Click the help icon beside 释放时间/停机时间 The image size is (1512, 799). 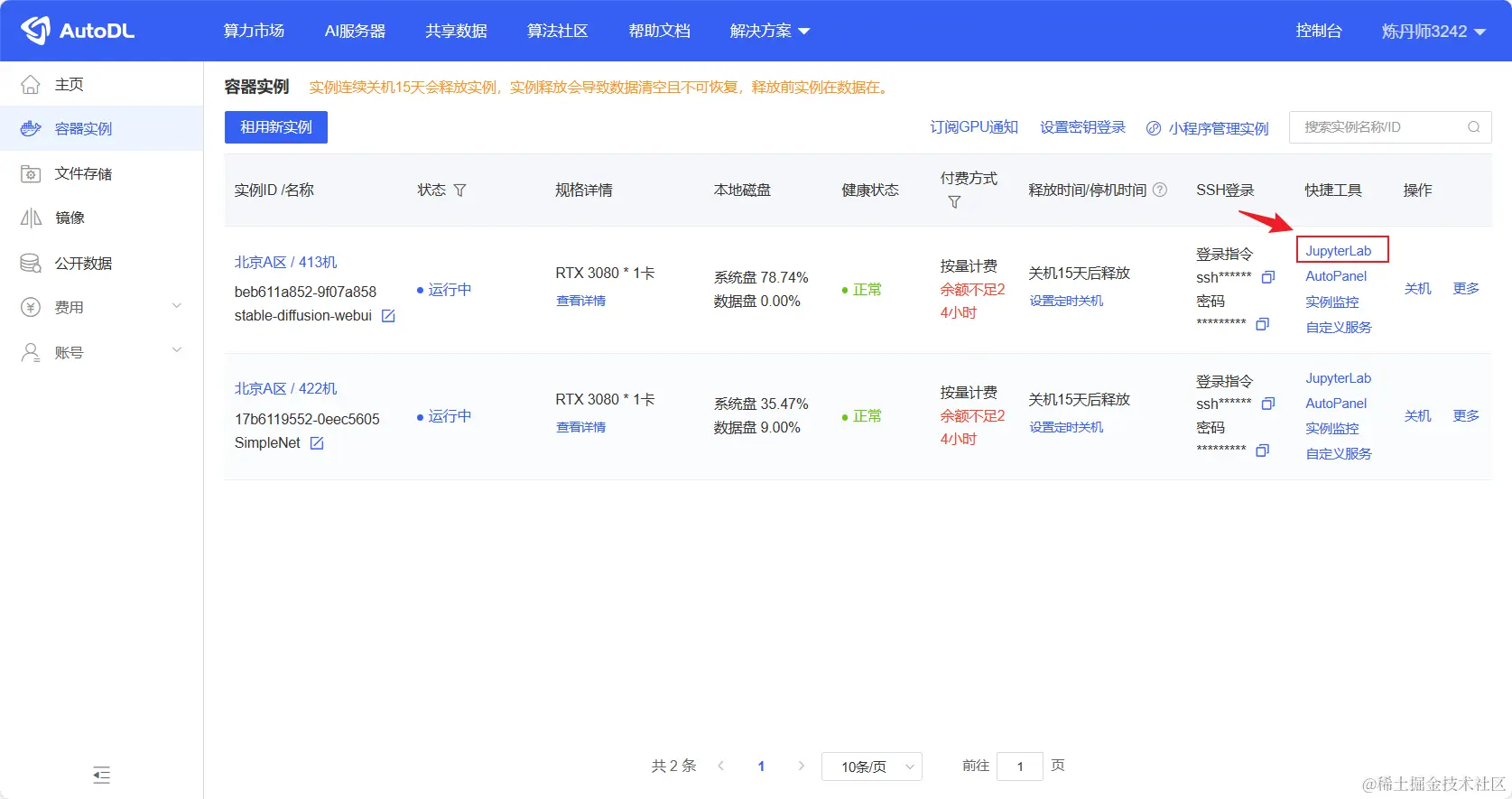[1160, 190]
